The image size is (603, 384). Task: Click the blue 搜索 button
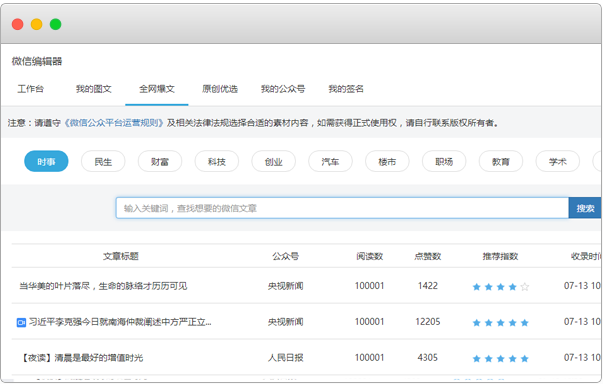click(x=585, y=208)
